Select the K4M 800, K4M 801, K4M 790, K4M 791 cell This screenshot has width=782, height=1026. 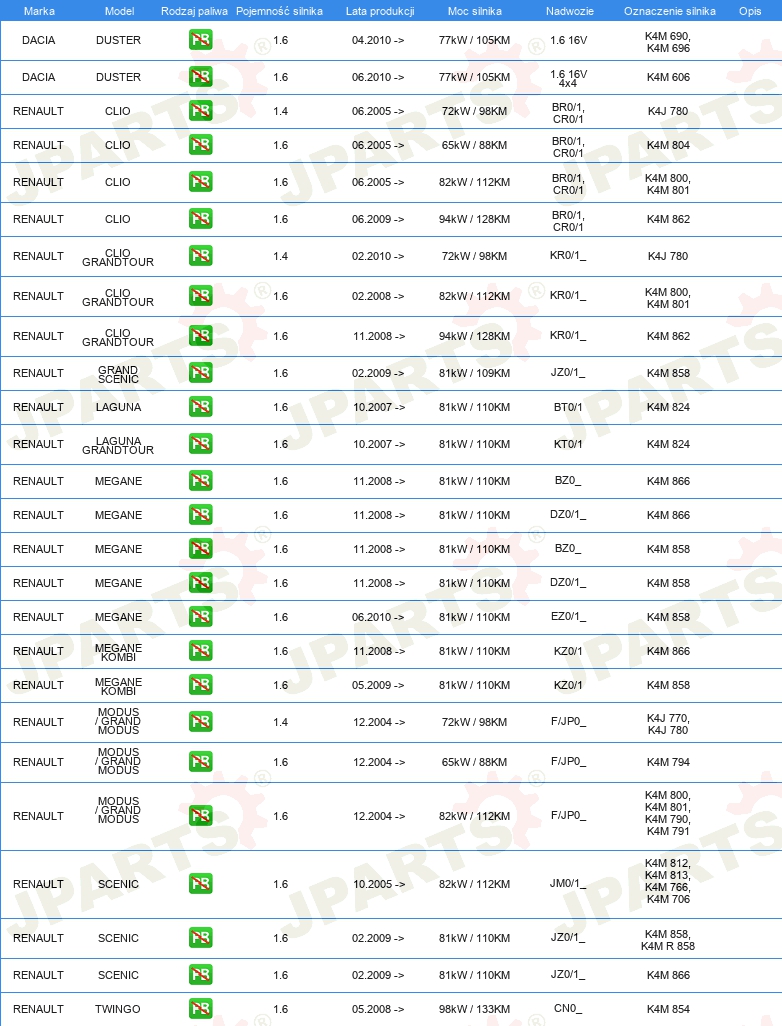coord(668,813)
